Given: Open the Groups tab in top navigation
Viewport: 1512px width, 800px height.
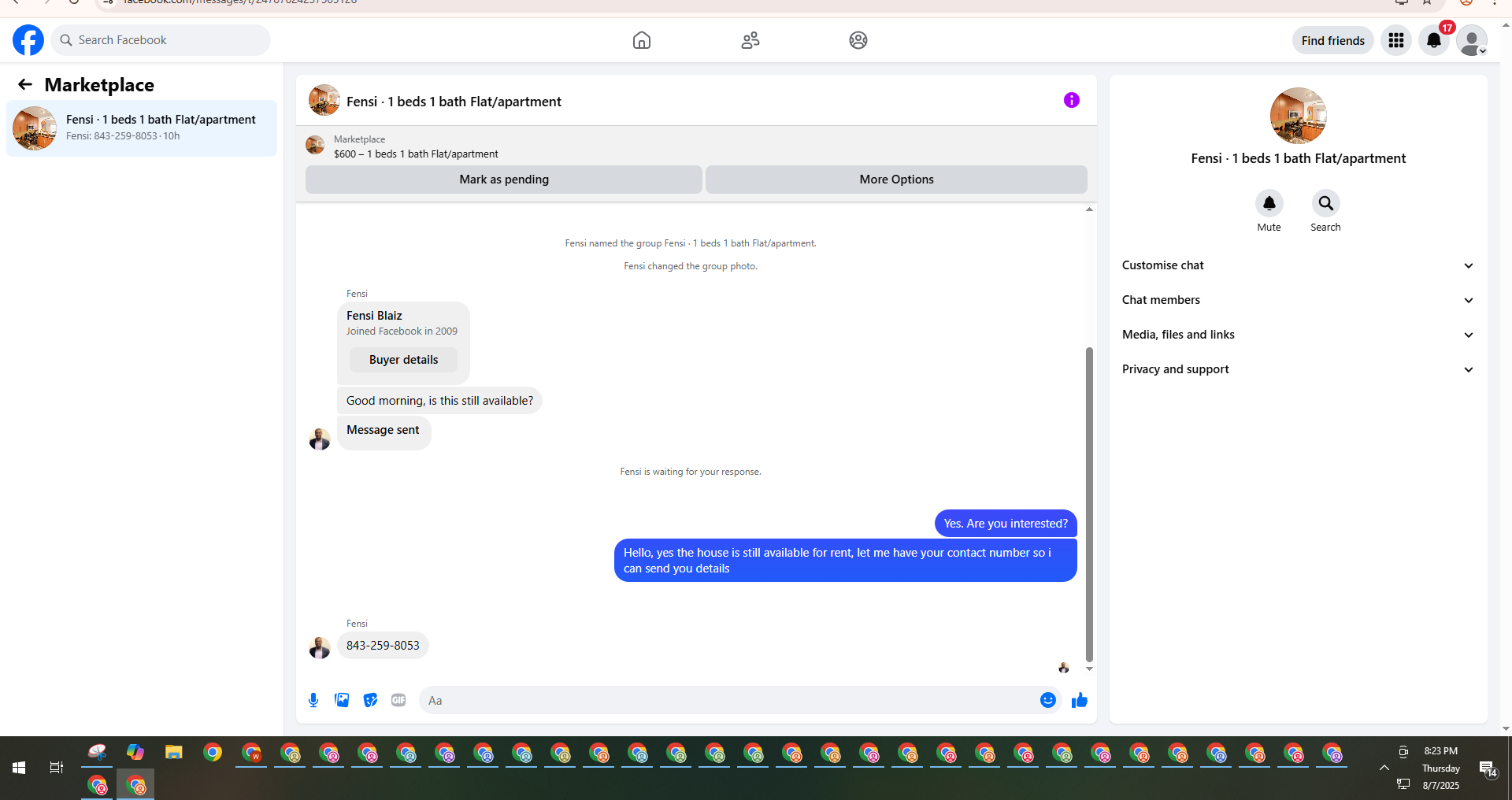Looking at the screenshot, I should [x=858, y=40].
